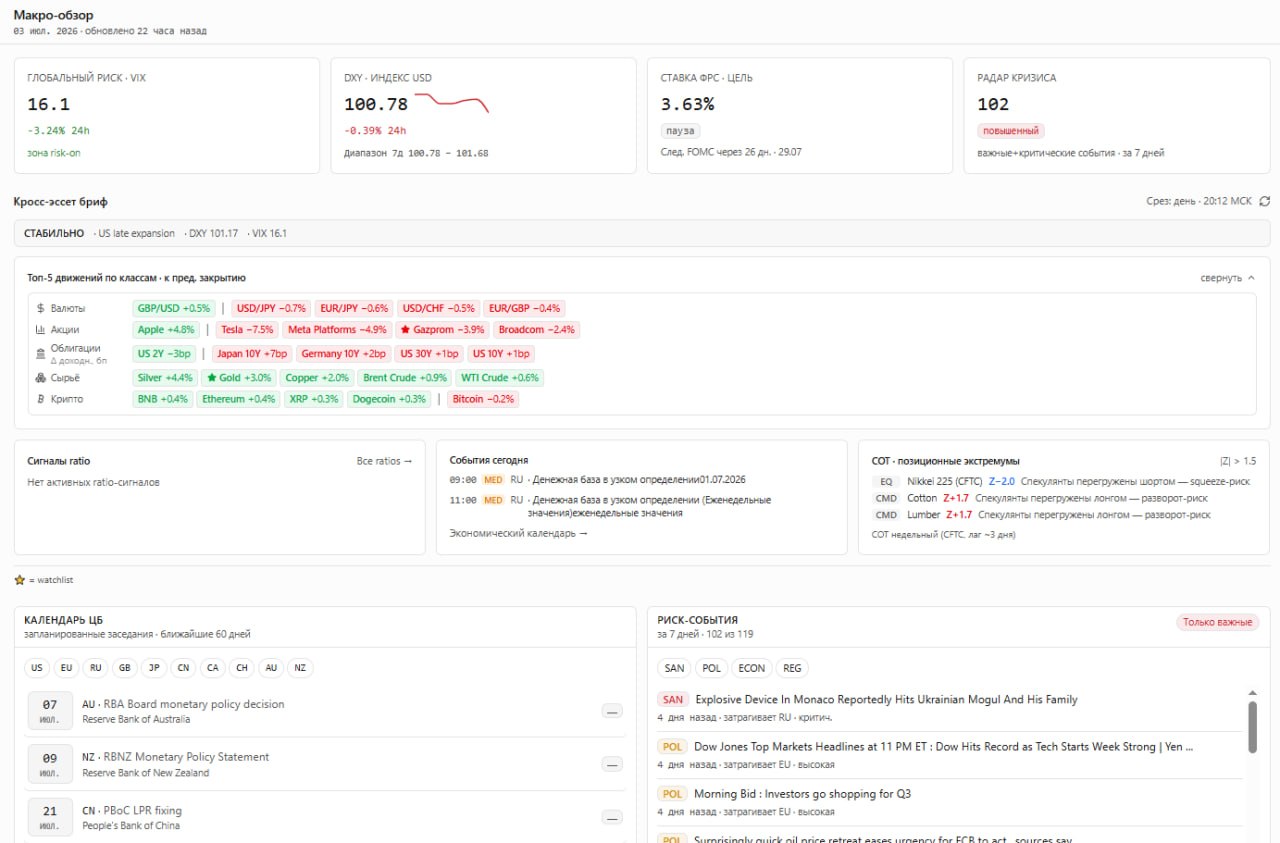Click the currency dollar icon beside Валюты
This screenshot has width=1280, height=843.
pyautogui.click(x=40, y=309)
